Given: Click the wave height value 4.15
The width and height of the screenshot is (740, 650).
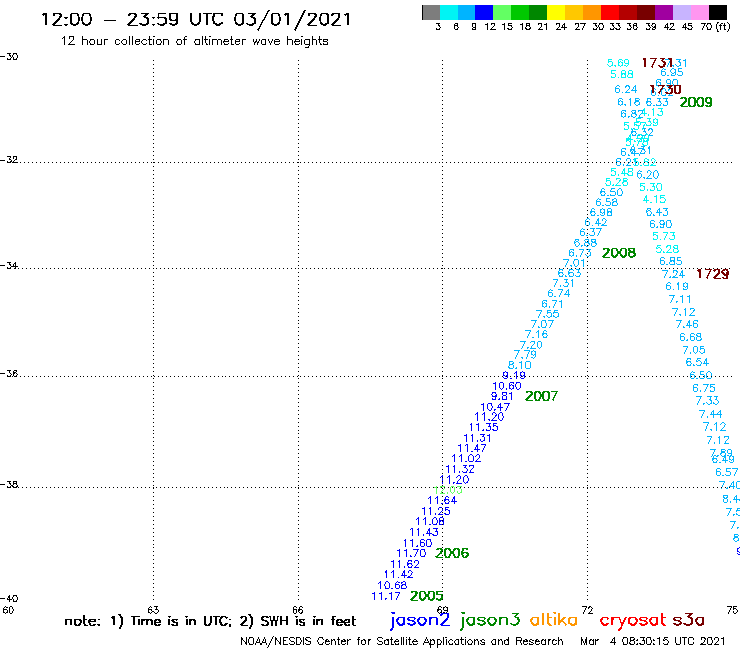Looking at the screenshot, I should tap(655, 199).
